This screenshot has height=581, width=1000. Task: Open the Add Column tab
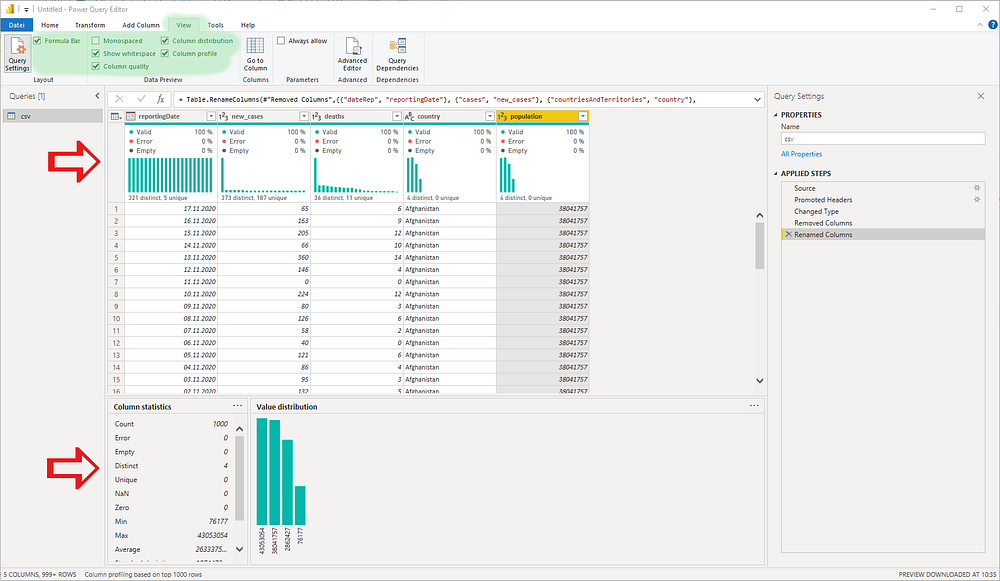141,25
